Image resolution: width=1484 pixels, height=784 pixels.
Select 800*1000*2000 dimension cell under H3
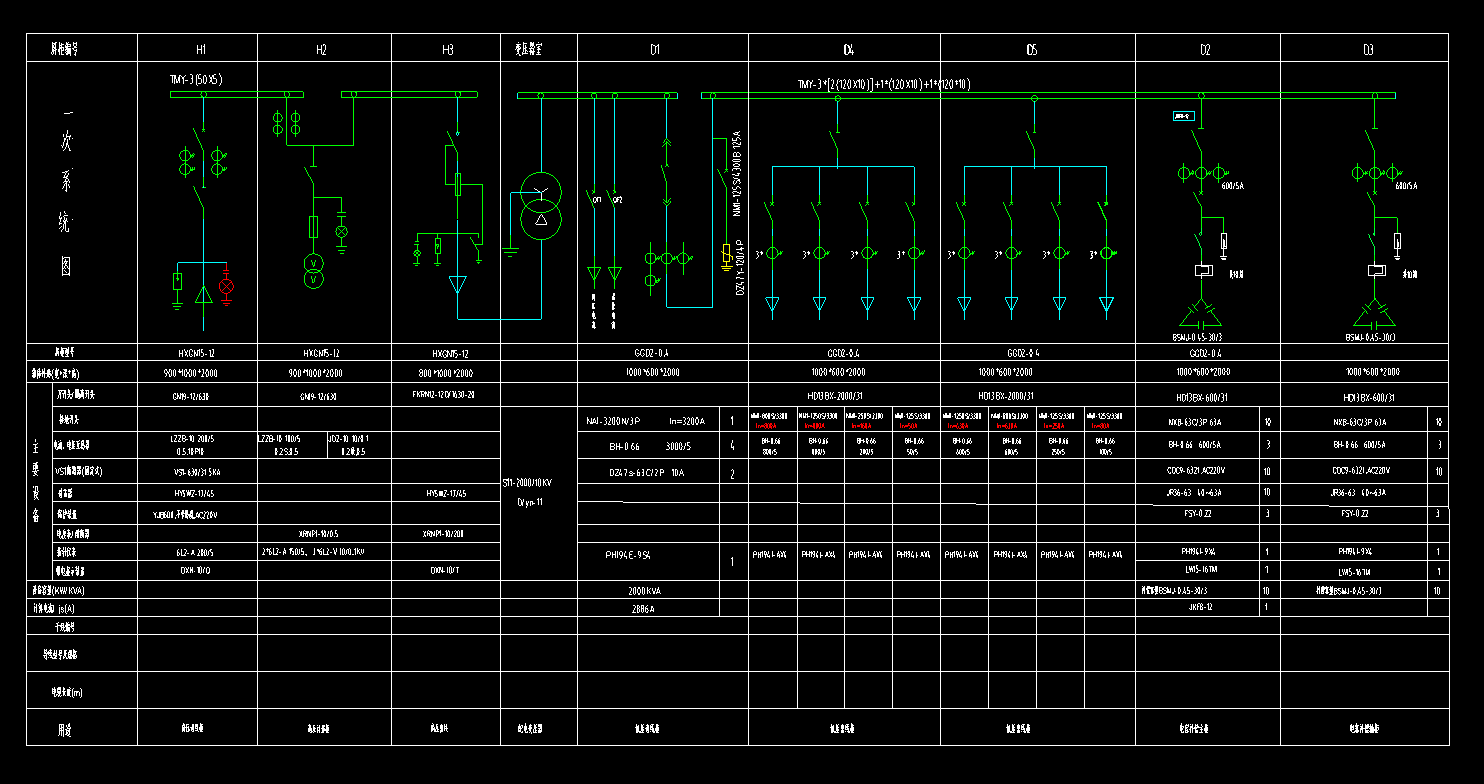[x=446, y=372]
